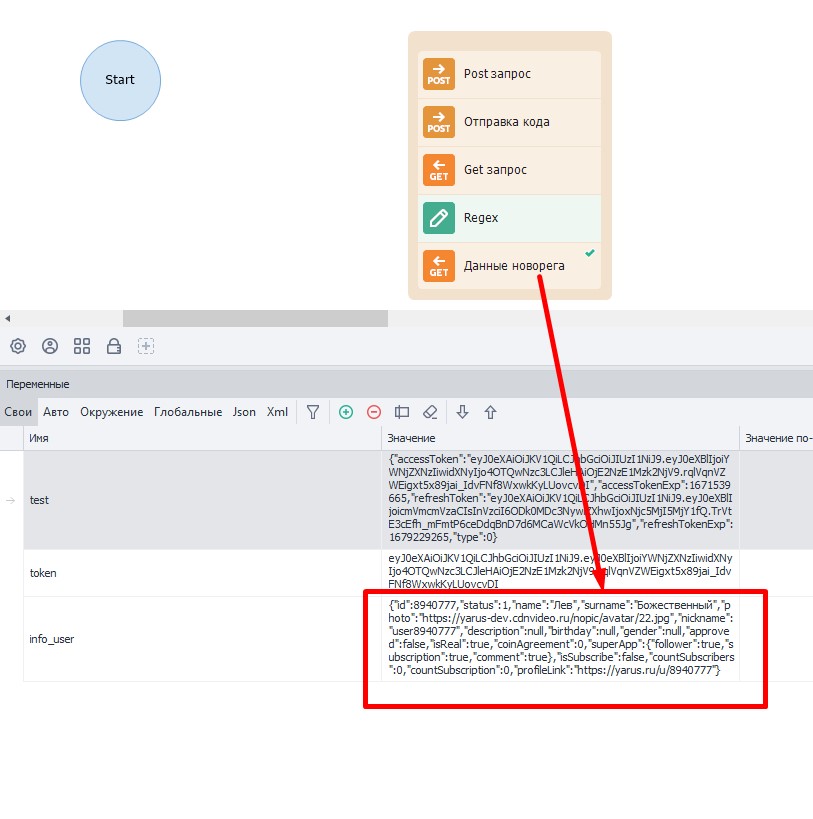
Task: Click the POST icon of Post запрос action
Action: tap(439, 74)
